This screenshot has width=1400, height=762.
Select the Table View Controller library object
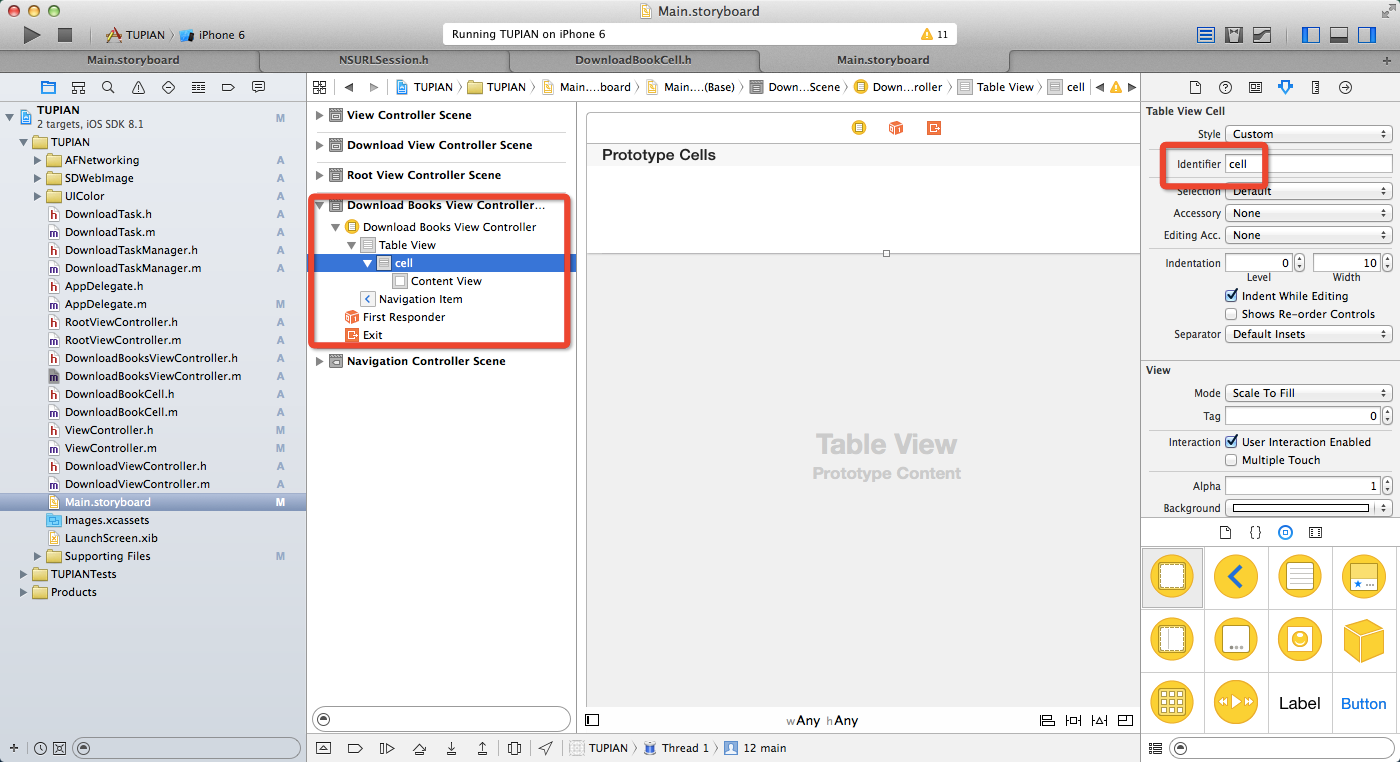click(x=1299, y=576)
